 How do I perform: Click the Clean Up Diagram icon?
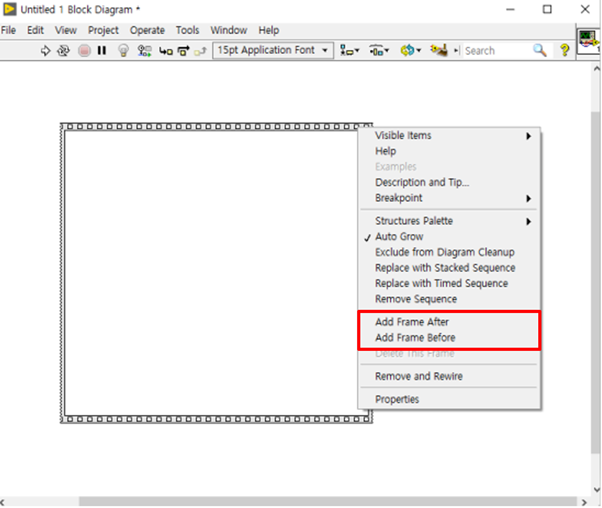(x=439, y=50)
